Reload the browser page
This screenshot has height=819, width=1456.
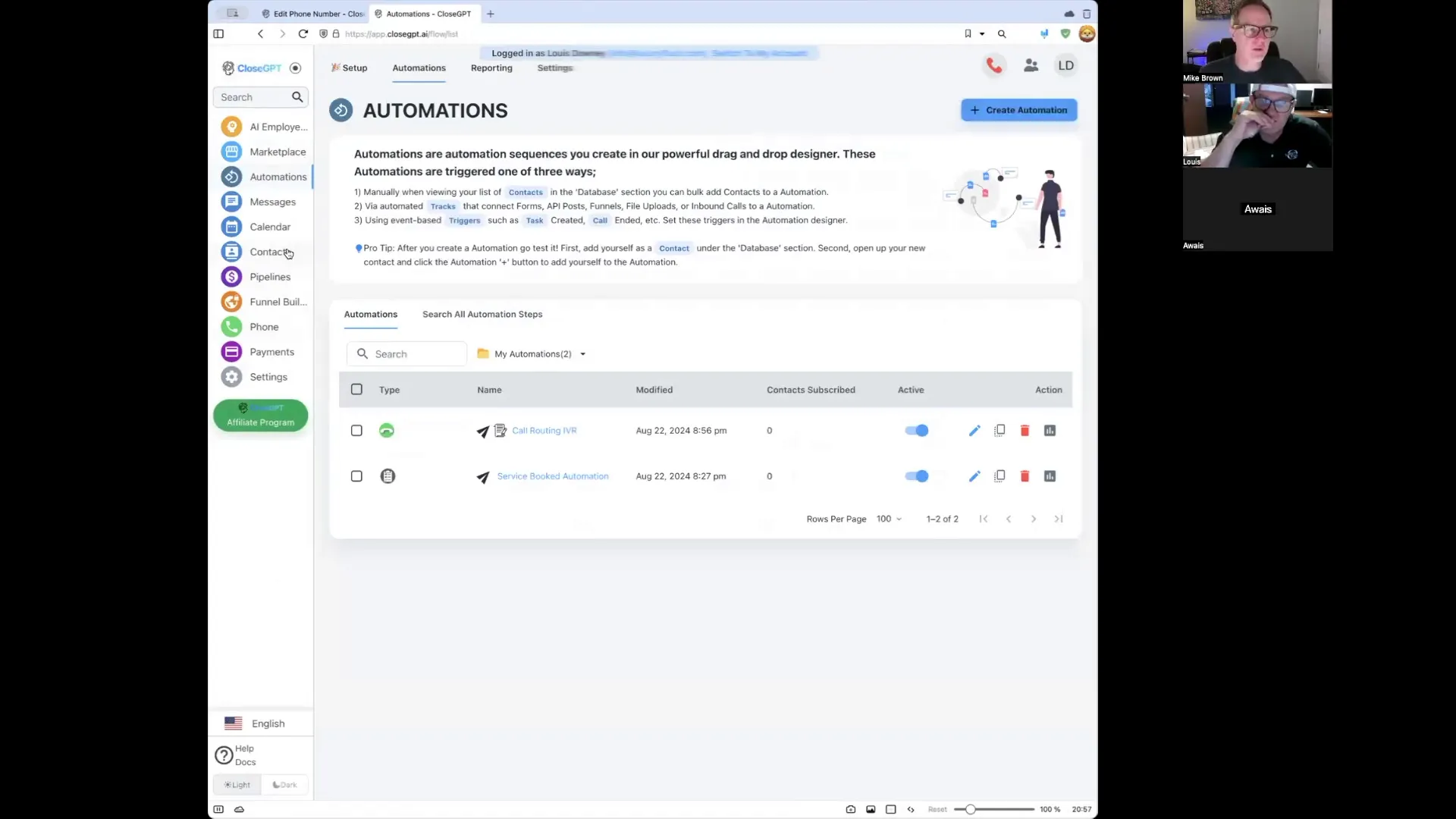point(303,34)
